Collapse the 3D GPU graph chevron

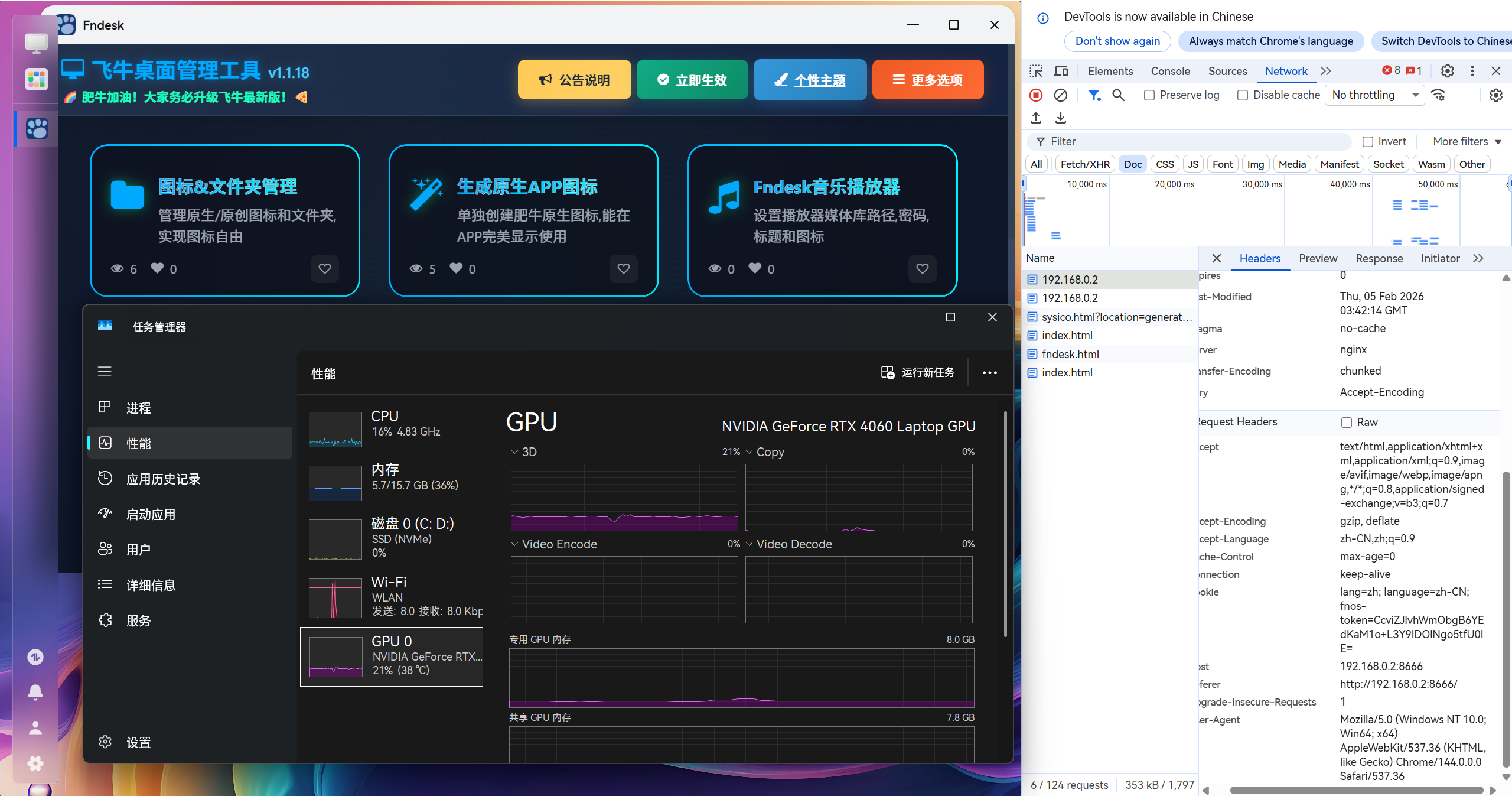(514, 452)
